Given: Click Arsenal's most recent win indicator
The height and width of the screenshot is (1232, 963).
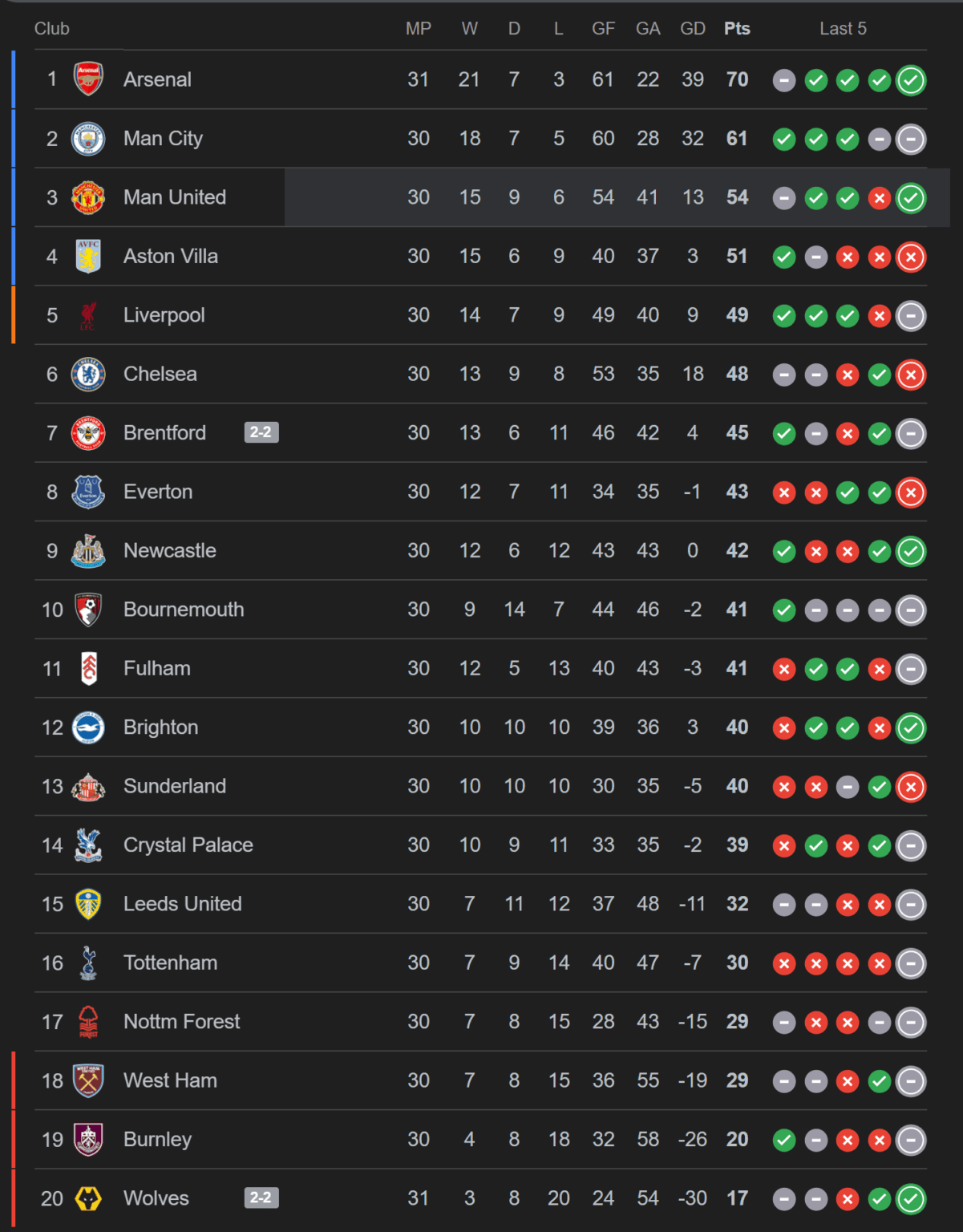Looking at the screenshot, I should coord(910,79).
